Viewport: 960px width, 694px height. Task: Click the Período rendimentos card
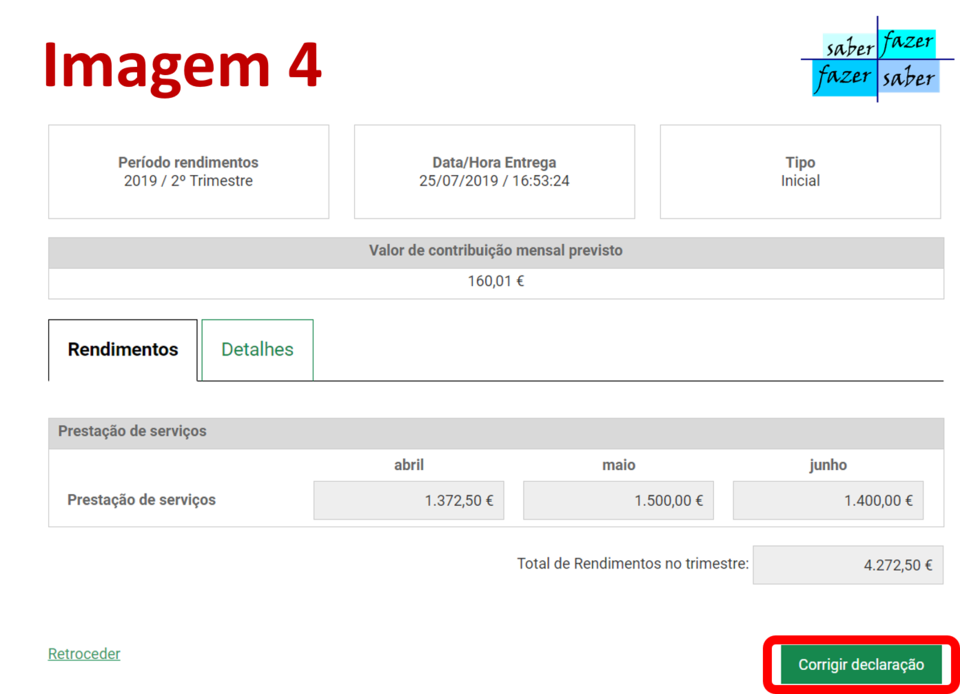(x=188, y=171)
